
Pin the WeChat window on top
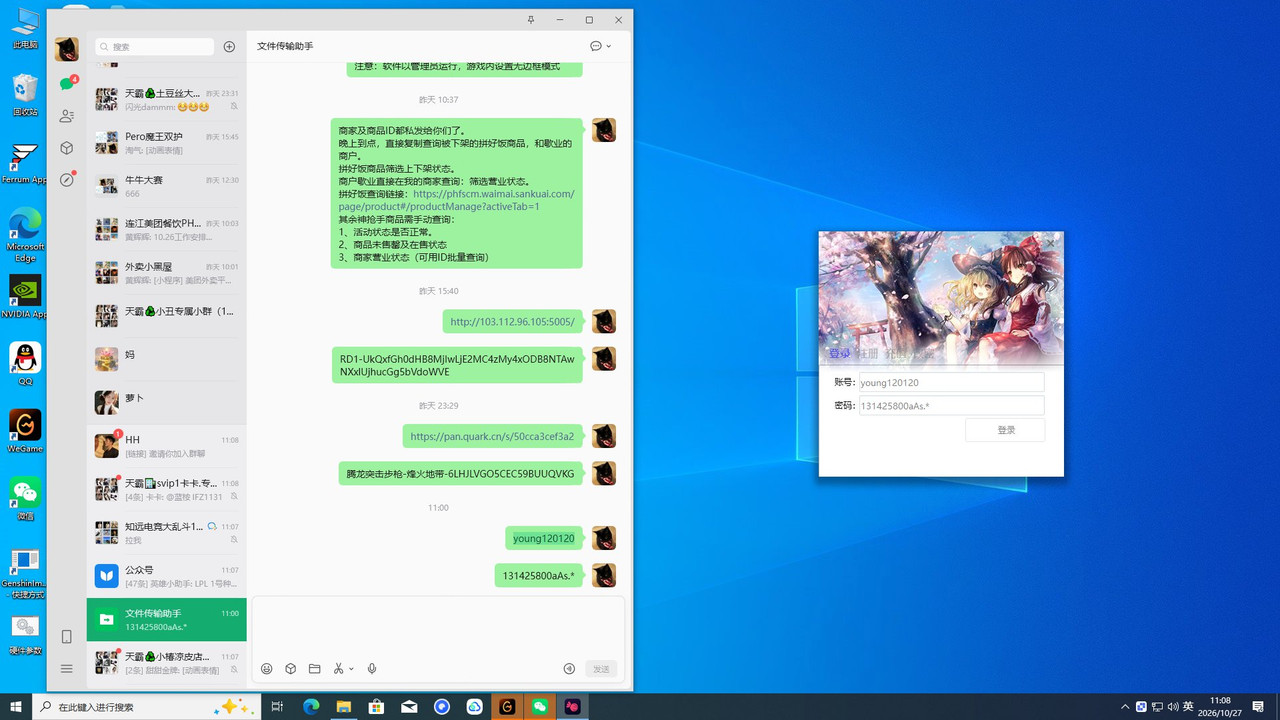point(531,20)
